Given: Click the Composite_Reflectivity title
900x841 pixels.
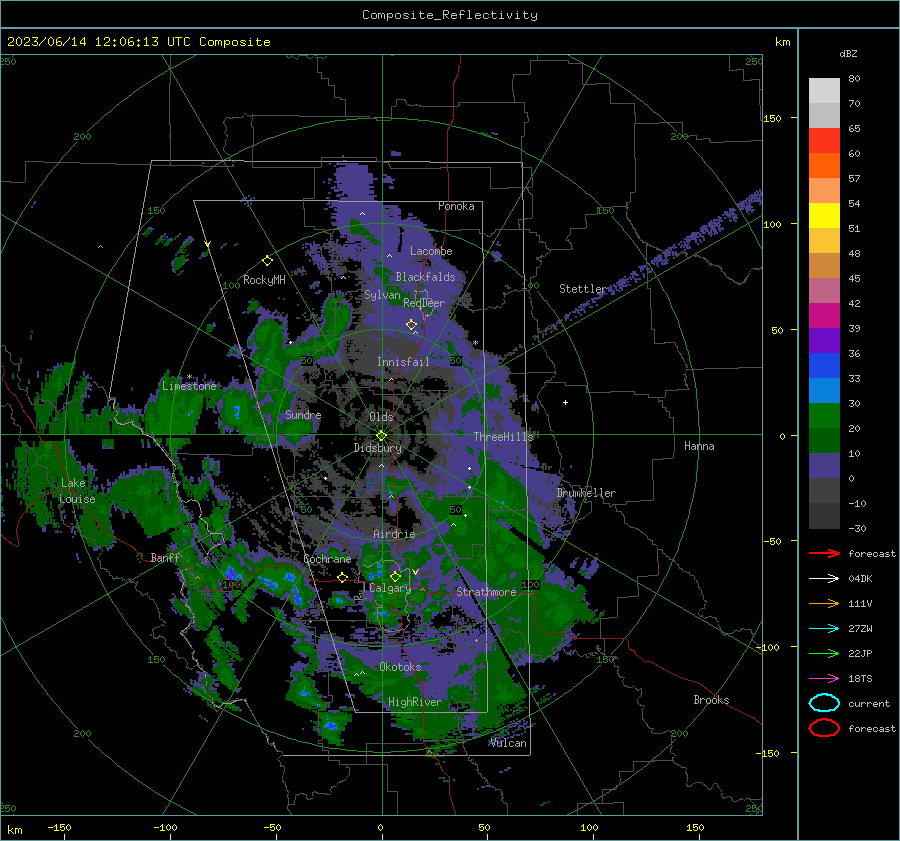Looking at the screenshot, I should tap(450, 15).
